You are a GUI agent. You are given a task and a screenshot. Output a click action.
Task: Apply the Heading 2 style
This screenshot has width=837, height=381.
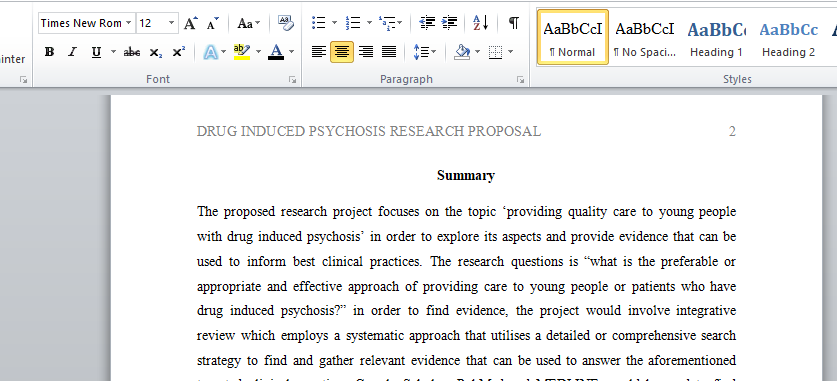click(x=788, y=37)
